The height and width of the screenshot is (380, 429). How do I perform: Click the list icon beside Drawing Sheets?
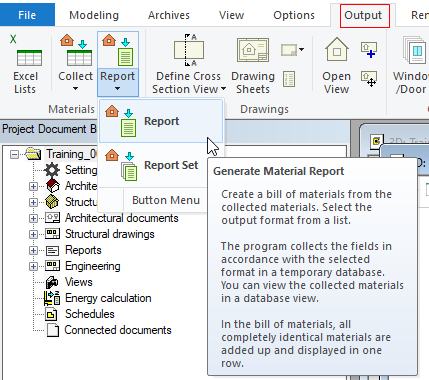(289, 79)
